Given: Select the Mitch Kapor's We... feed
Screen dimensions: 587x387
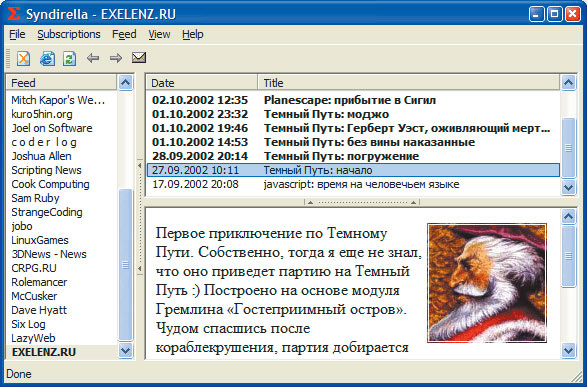Looking at the screenshot, I should pyautogui.click(x=58, y=100).
